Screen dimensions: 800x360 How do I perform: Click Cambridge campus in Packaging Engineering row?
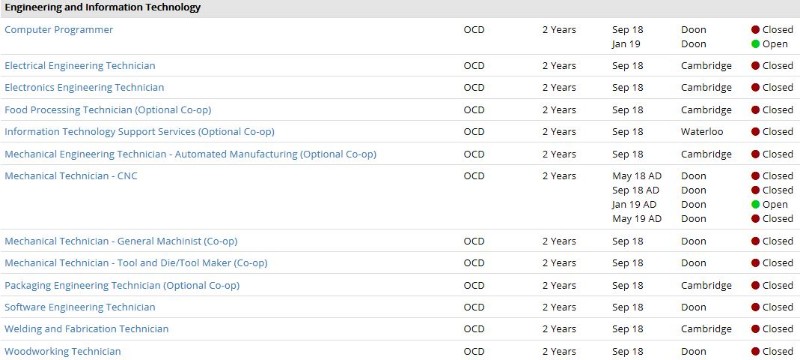(x=706, y=286)
